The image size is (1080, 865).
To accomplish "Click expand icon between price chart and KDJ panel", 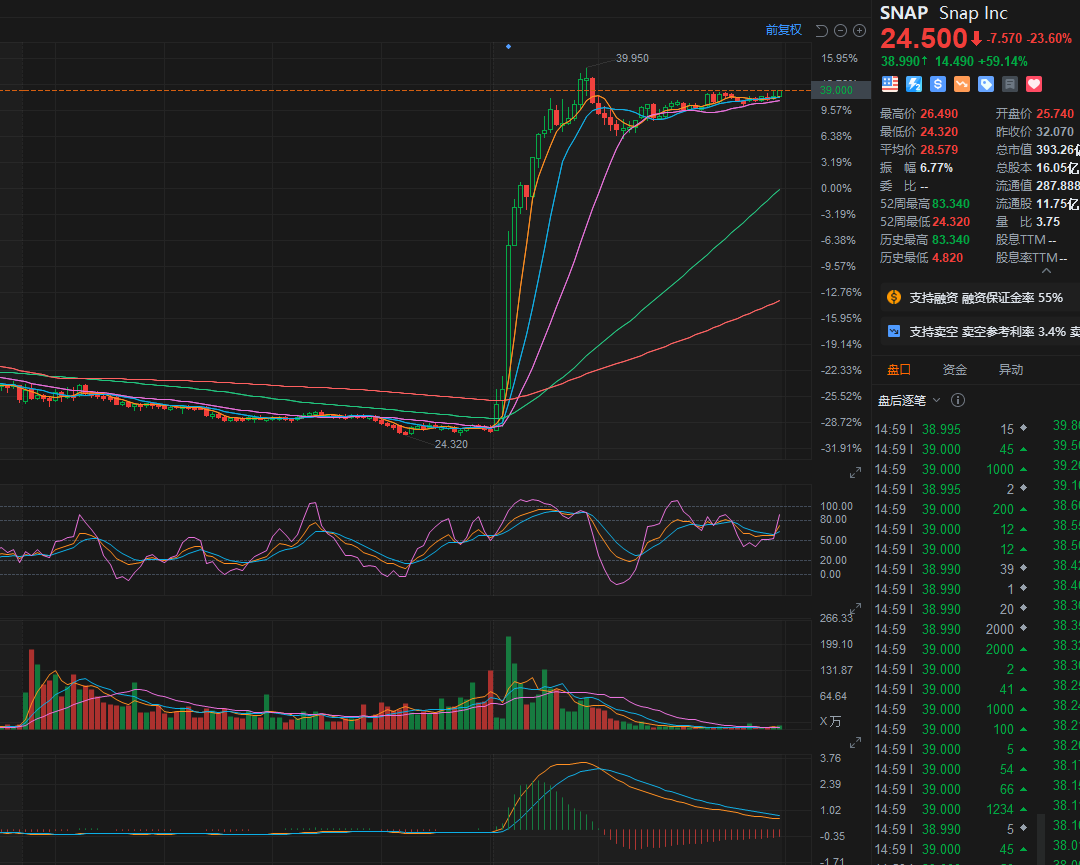I will [x=855, y=473].
